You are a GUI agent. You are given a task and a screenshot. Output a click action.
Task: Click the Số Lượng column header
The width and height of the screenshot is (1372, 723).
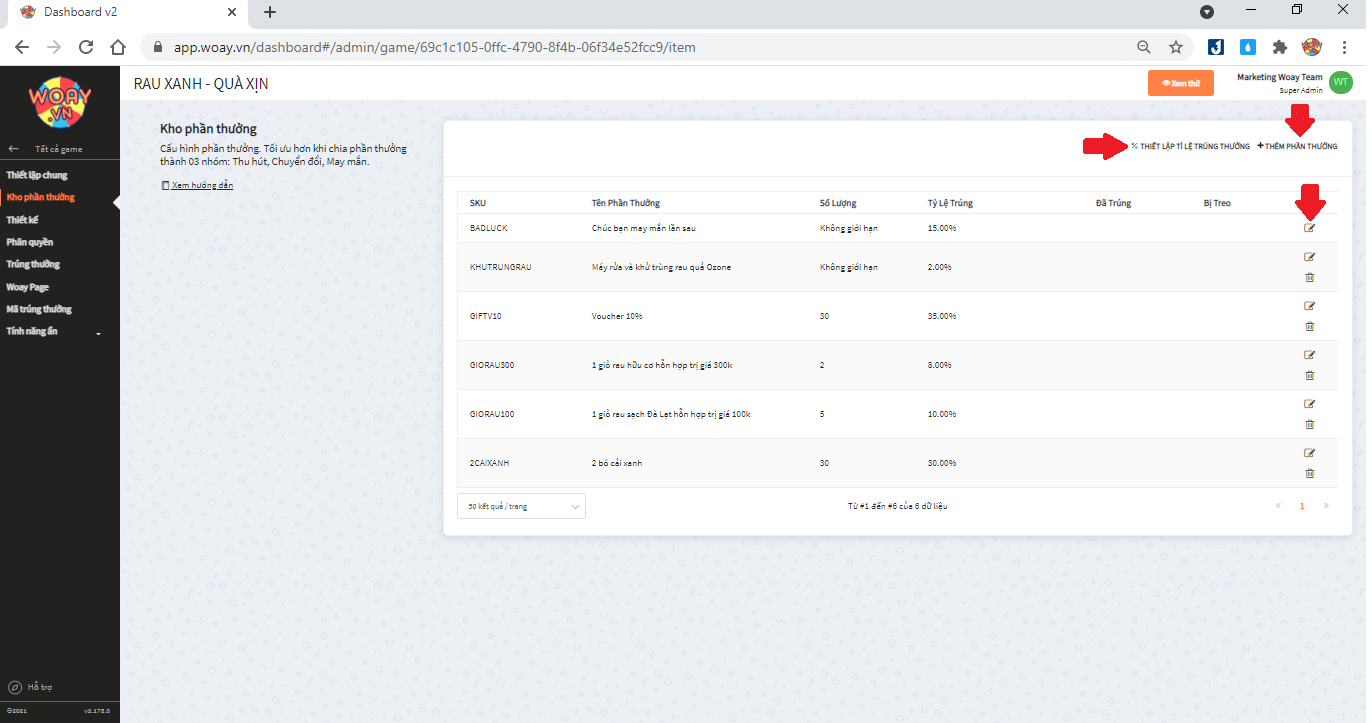point(838,203)
